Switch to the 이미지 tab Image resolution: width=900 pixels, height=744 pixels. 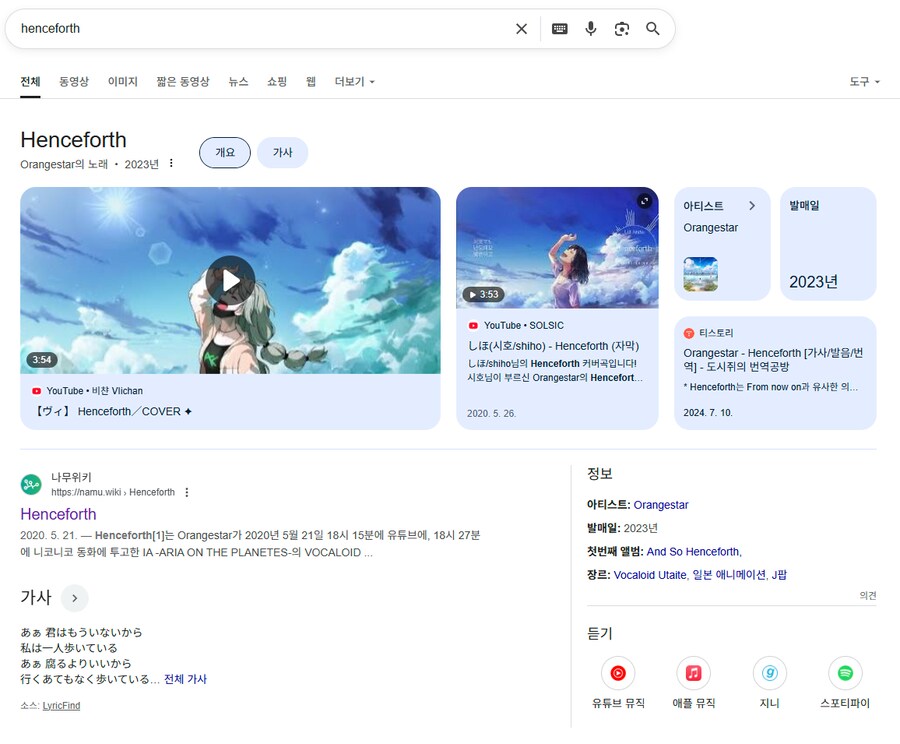pyautogui.click(x=123, y=82)
